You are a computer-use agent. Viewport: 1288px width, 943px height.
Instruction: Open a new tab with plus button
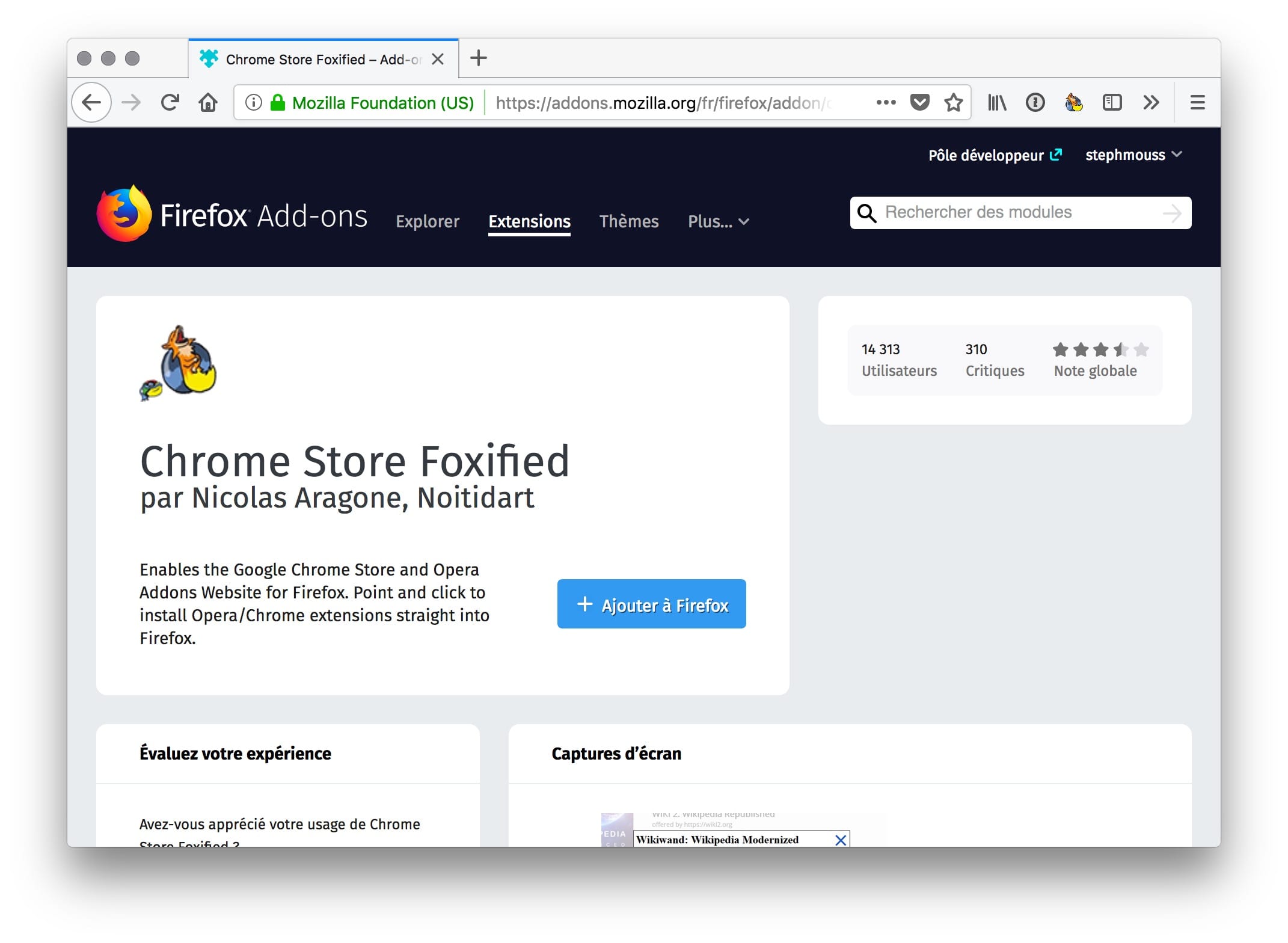[479, 58]
